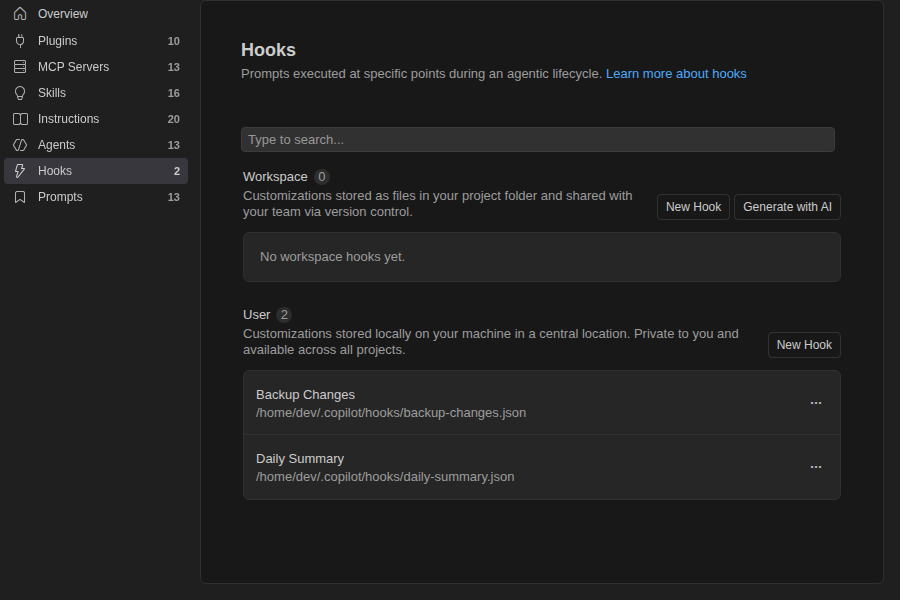The image size is (900, 600).
Task: Open the Prompts section
Action: [x=96, y=197]
